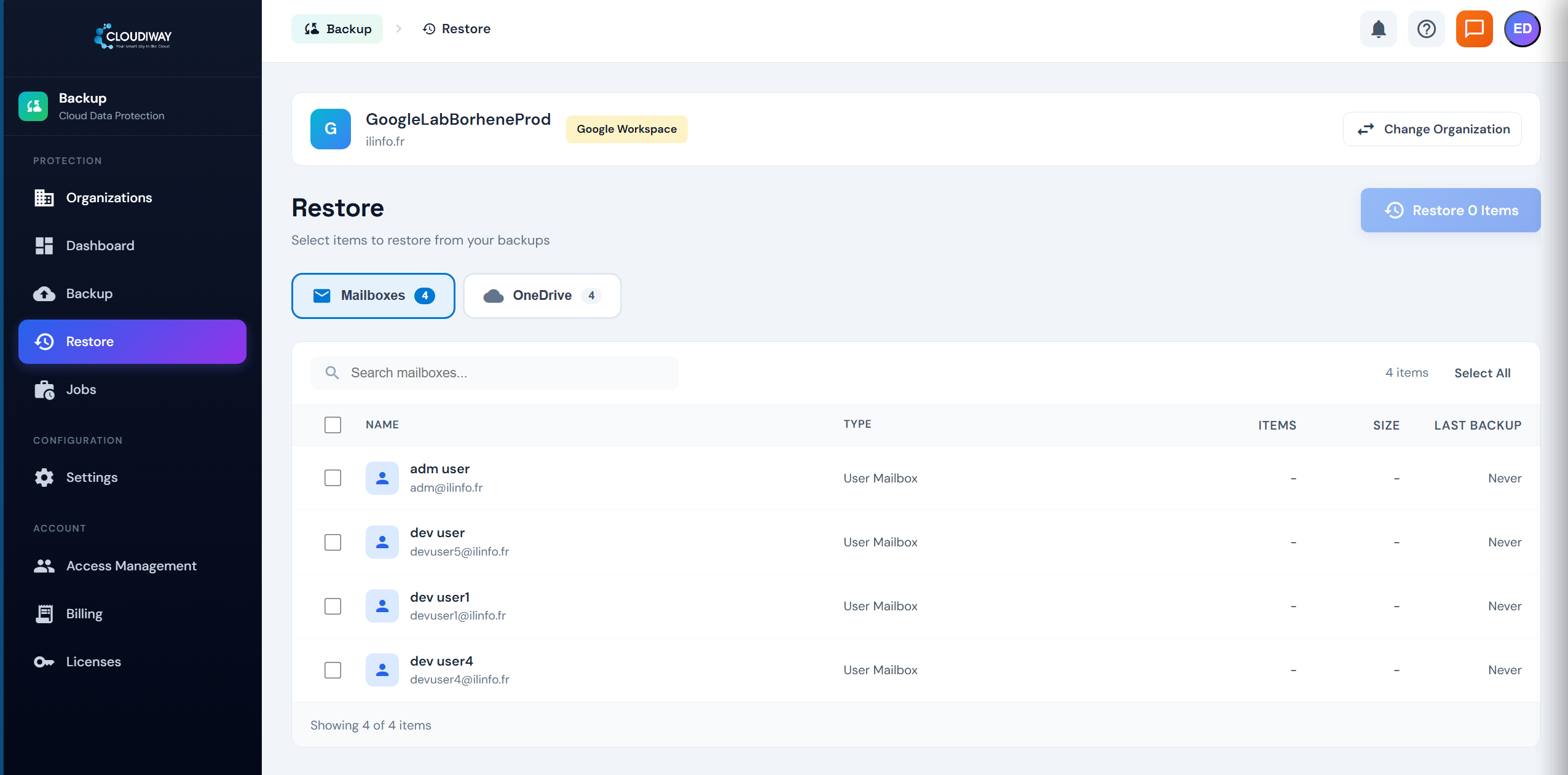Click the Organizations building icon
The height and width of the screenshot is (775, 1568).
pyautogui.click(x=44, y=198)
